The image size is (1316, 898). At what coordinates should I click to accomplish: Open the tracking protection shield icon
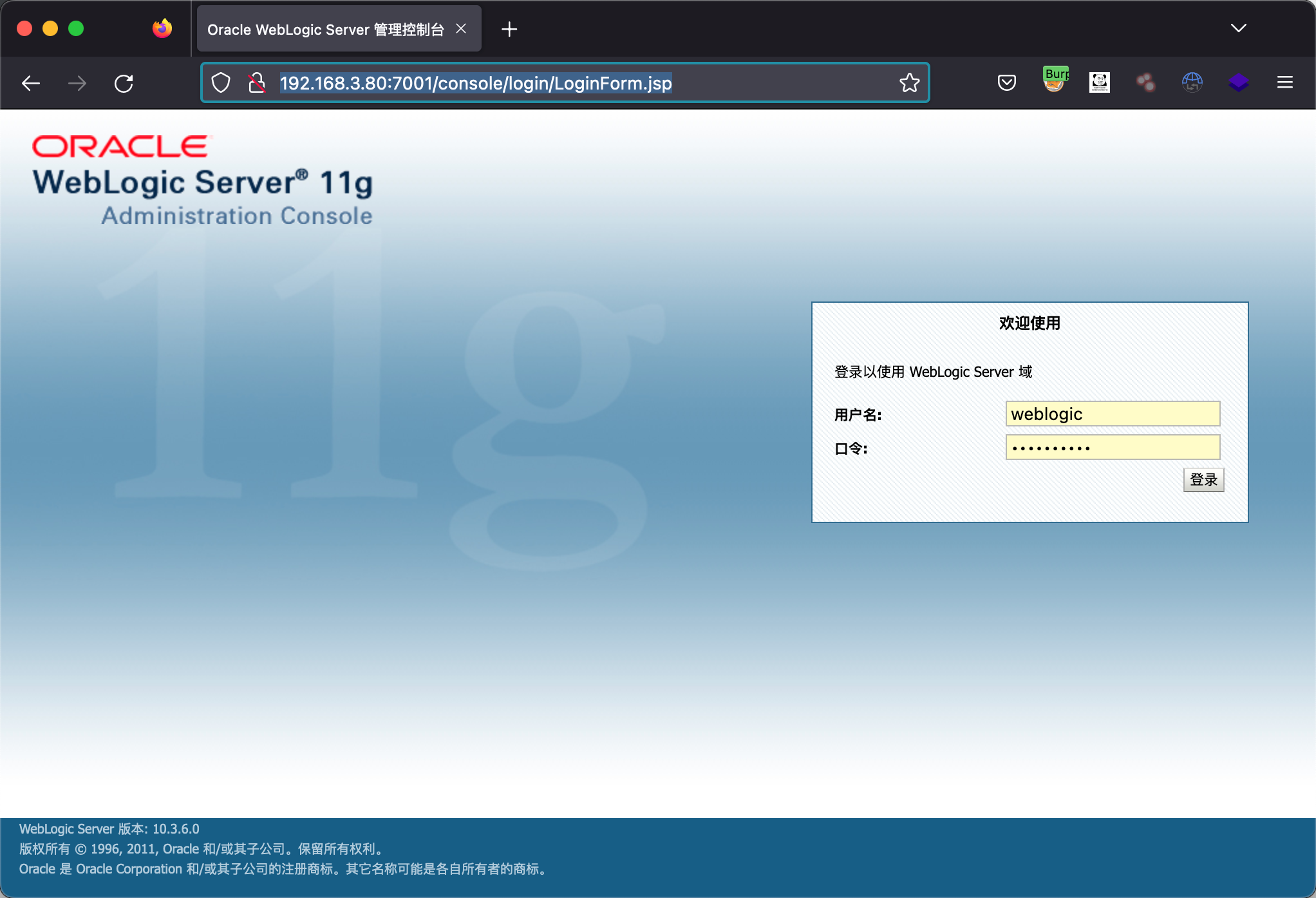tap(221, 83)
